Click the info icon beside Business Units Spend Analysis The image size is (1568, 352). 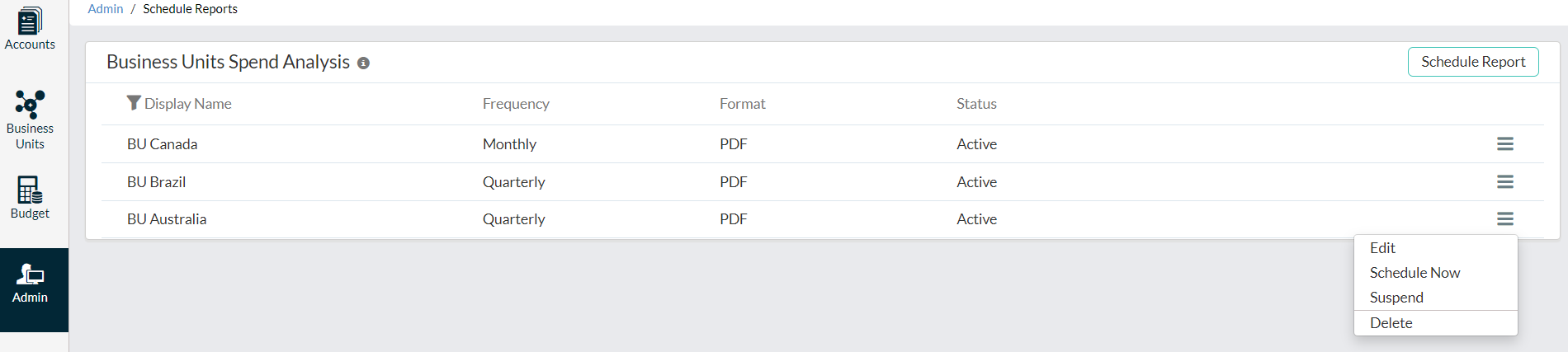tap(363, 63)
